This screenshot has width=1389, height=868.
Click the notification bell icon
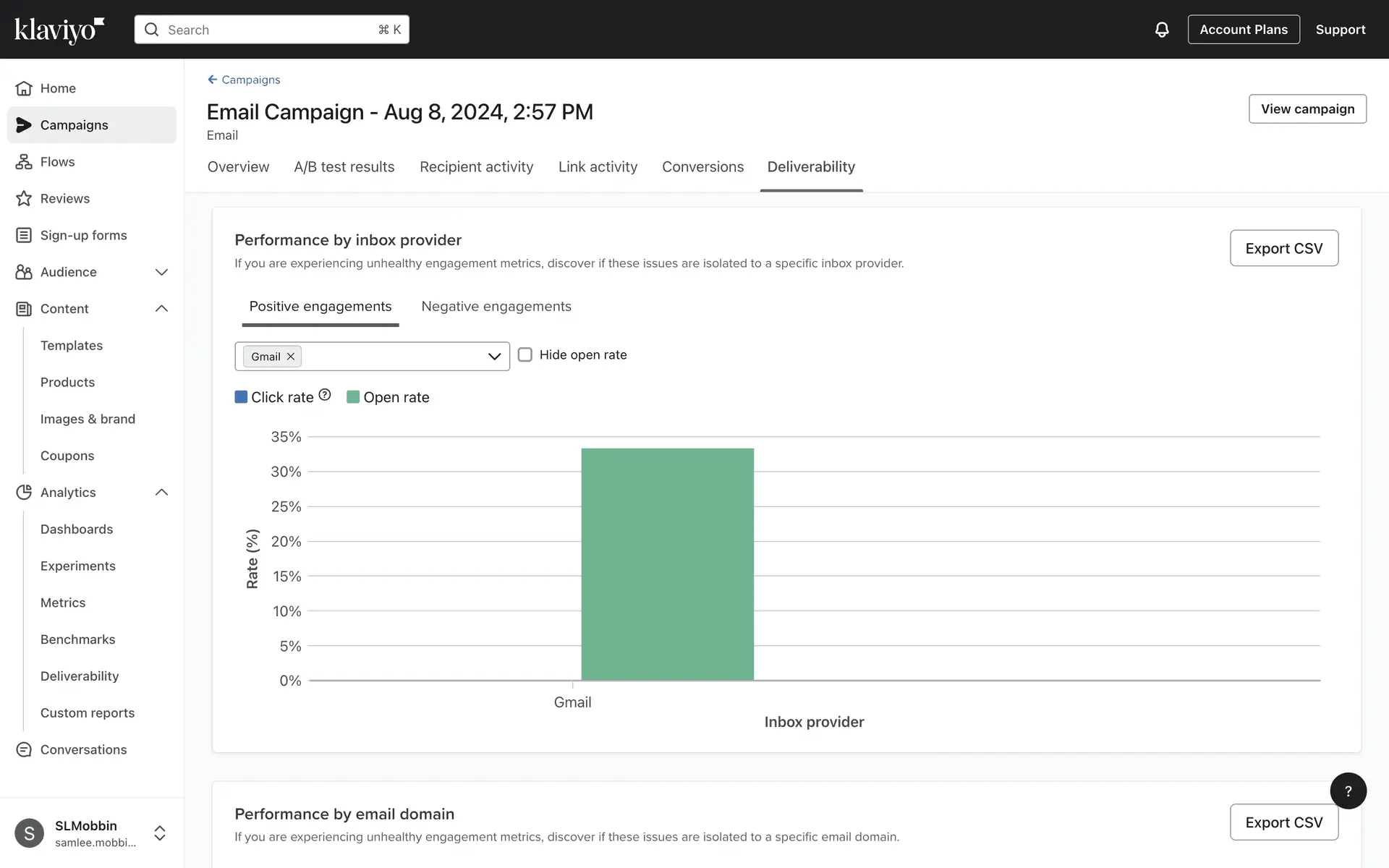point(1161,30)
